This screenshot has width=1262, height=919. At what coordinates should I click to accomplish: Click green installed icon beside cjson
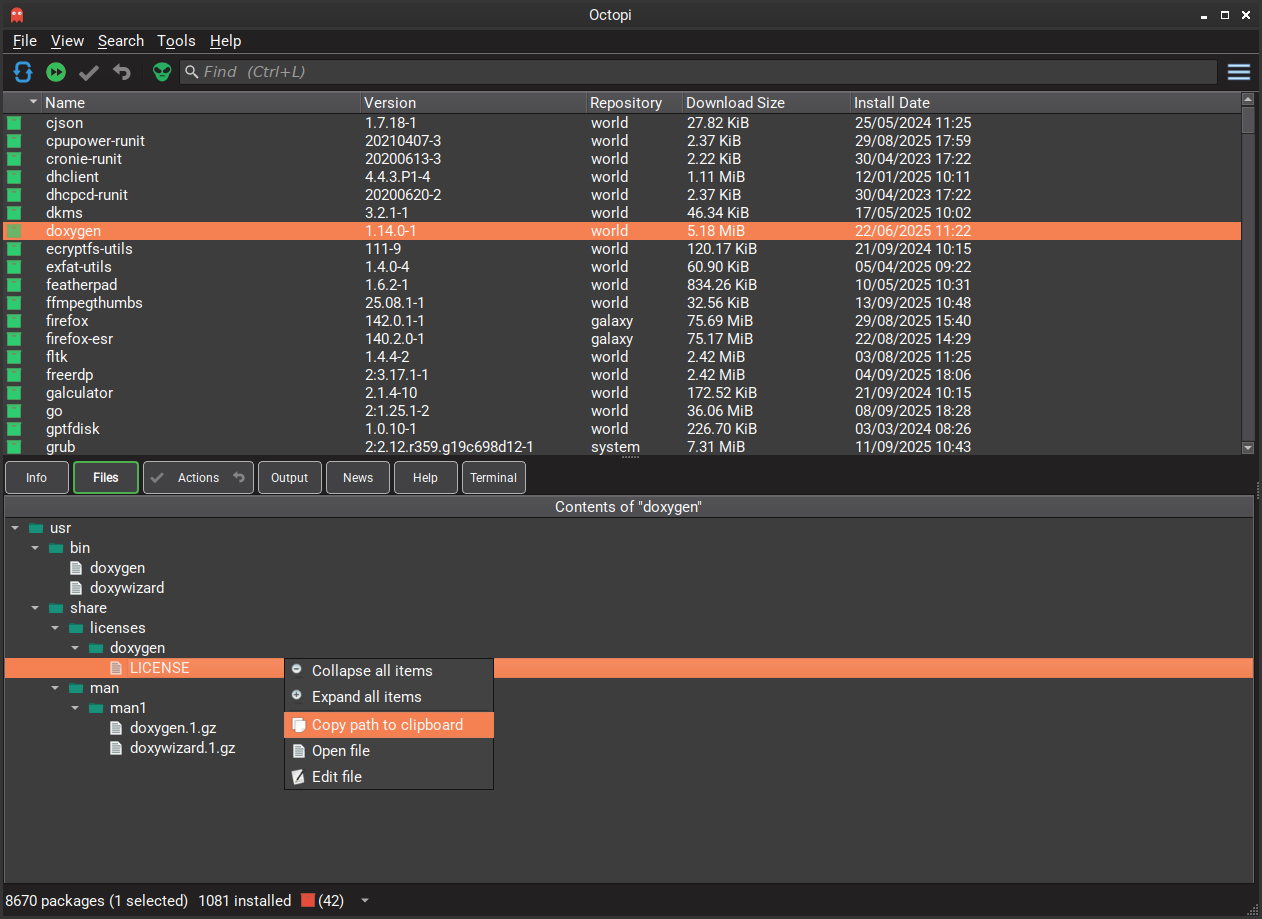tap(14, 123)
